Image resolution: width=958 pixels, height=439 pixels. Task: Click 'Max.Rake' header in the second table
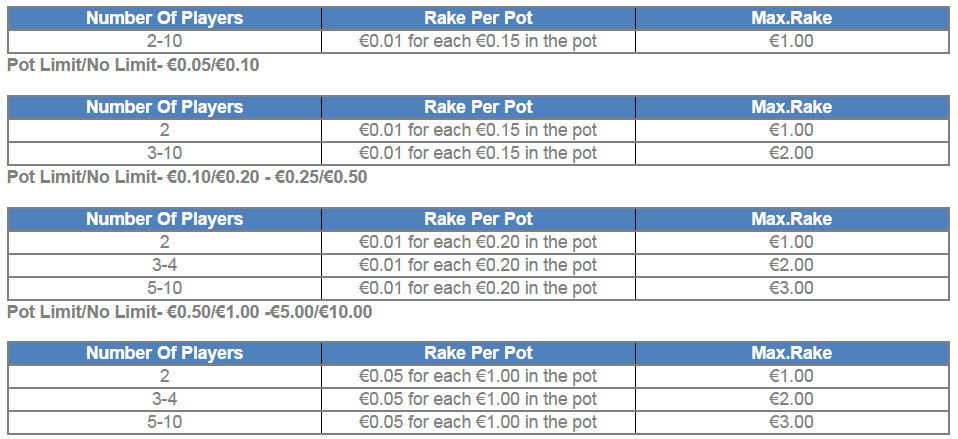[x=791, y=107]
